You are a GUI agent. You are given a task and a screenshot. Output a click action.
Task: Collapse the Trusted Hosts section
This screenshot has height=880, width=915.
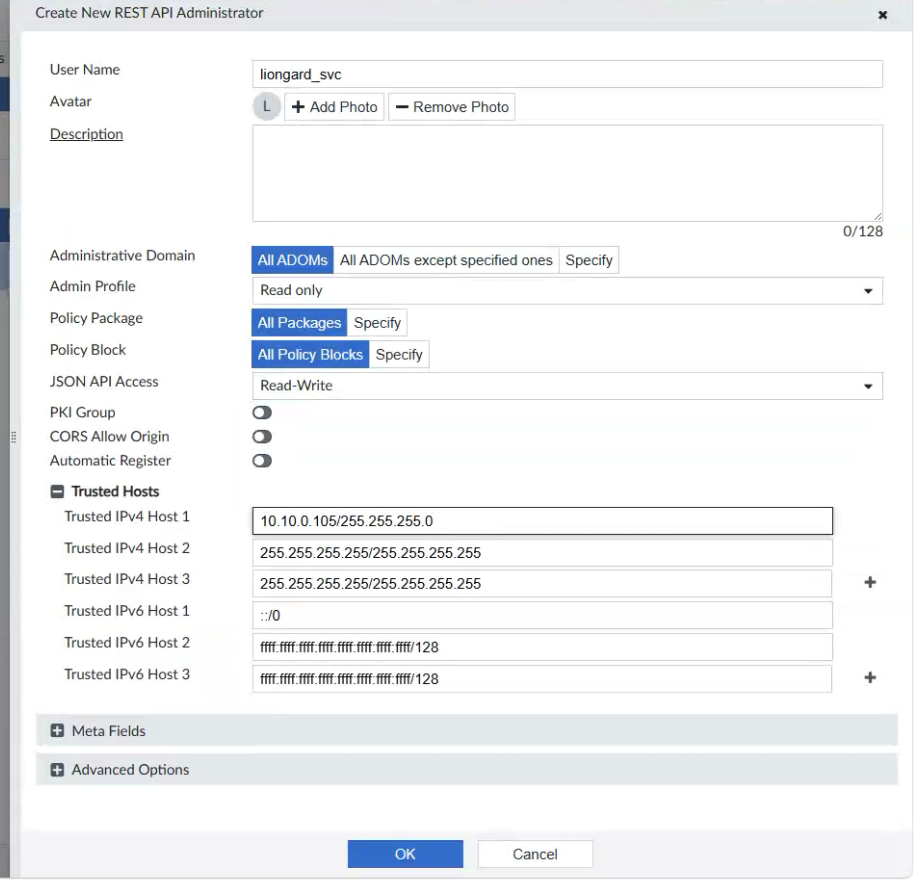[57, 491]
